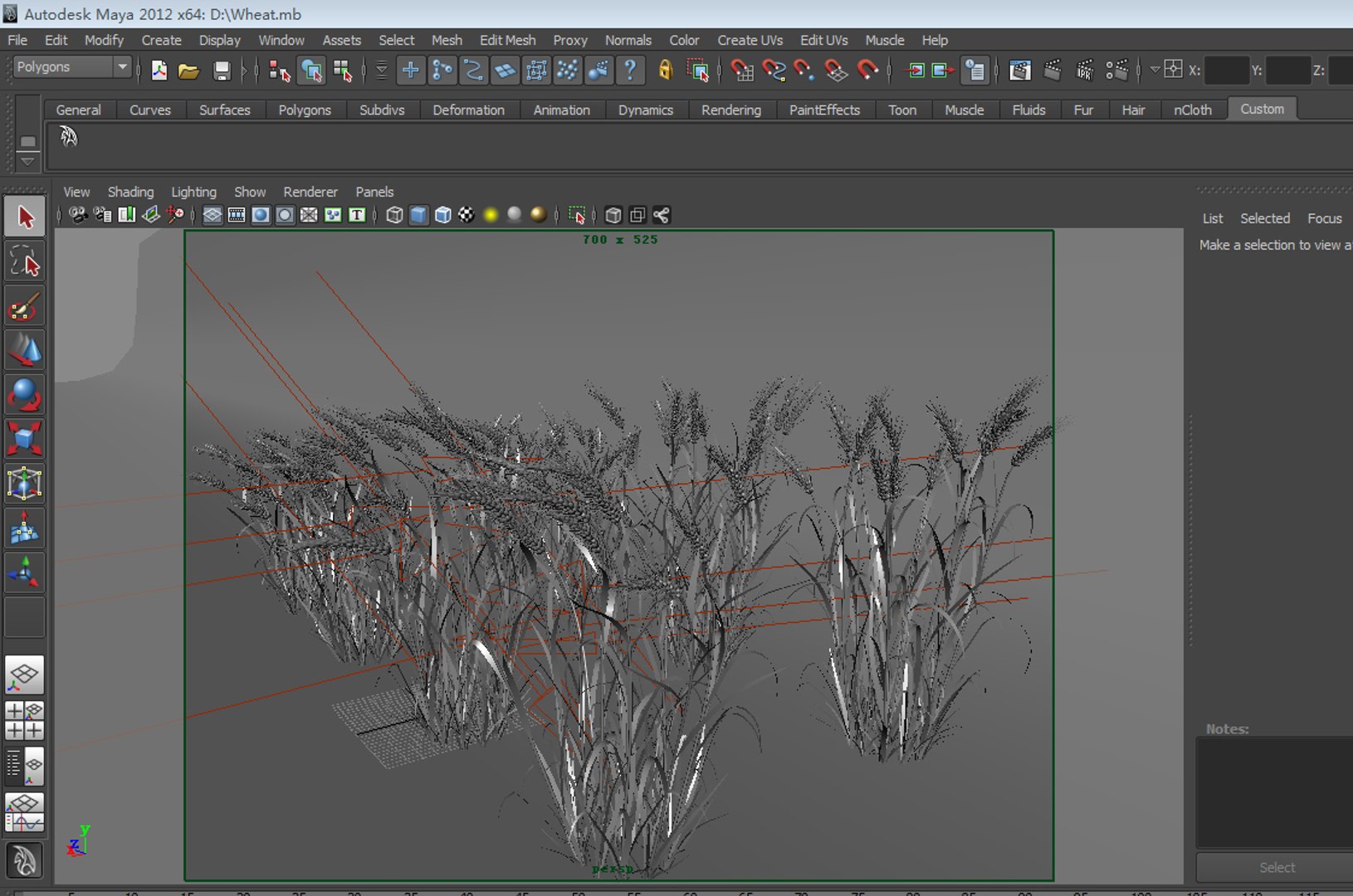
Task: Open the construction history toggle icon
Action: point(975,71)
